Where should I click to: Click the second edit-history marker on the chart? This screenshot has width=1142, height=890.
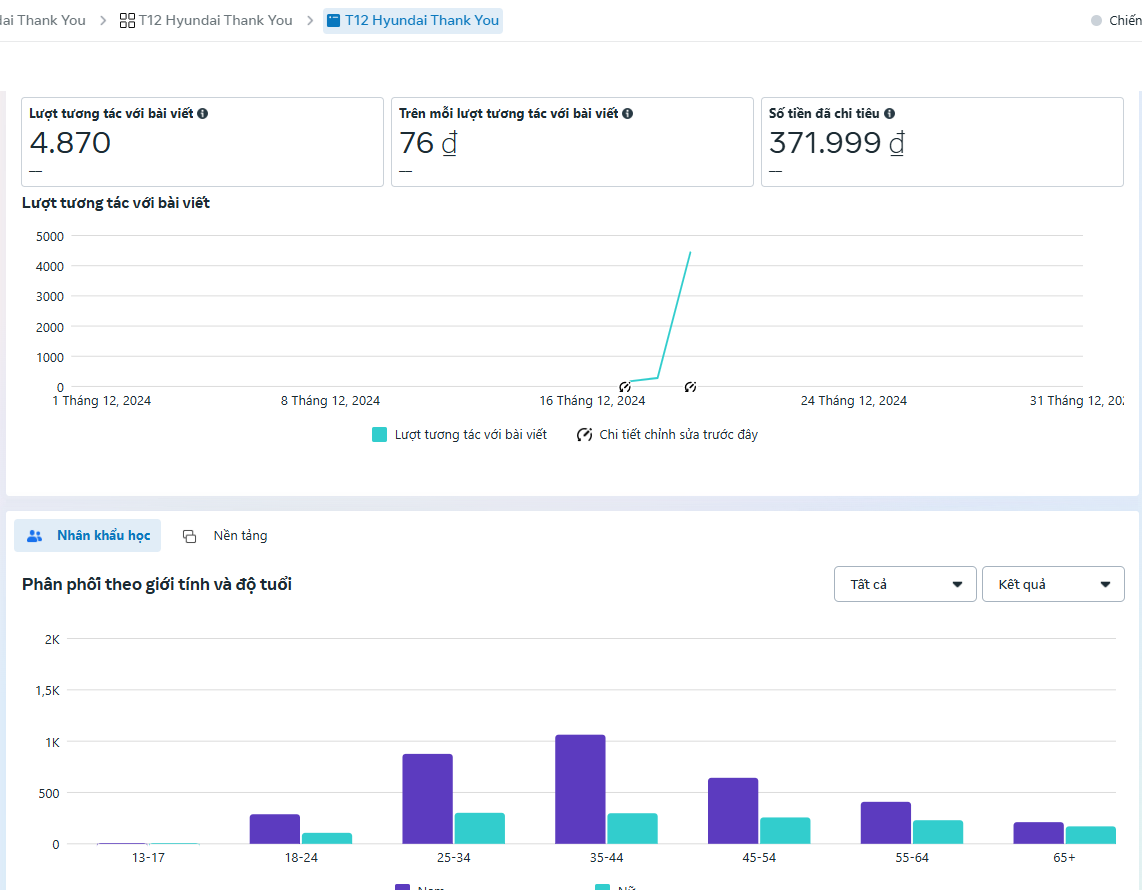pos(690,387)
